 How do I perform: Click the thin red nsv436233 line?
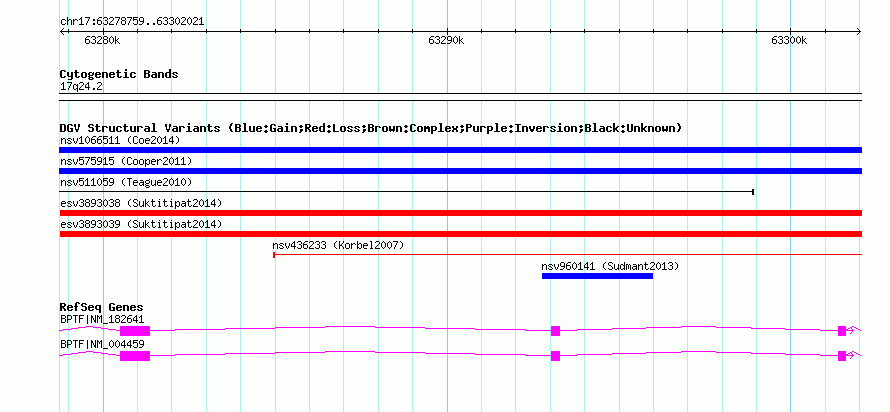point(568,255)
